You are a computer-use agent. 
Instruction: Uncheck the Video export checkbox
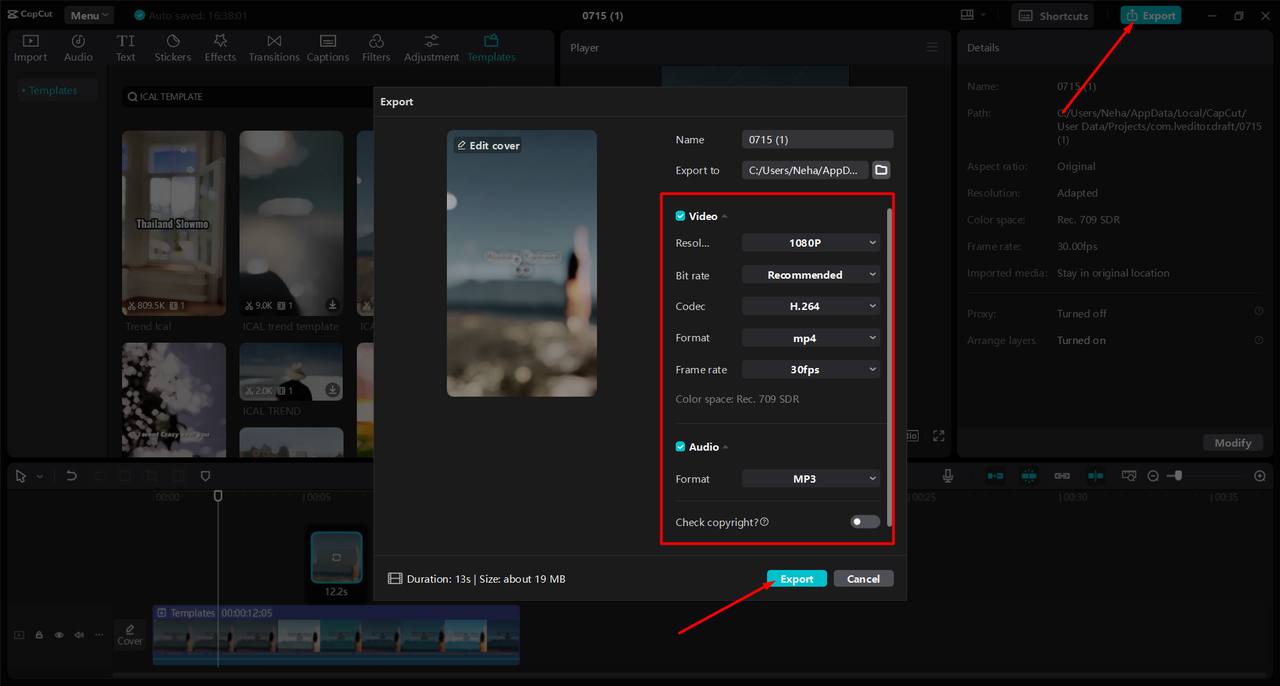tap(680, 216)
